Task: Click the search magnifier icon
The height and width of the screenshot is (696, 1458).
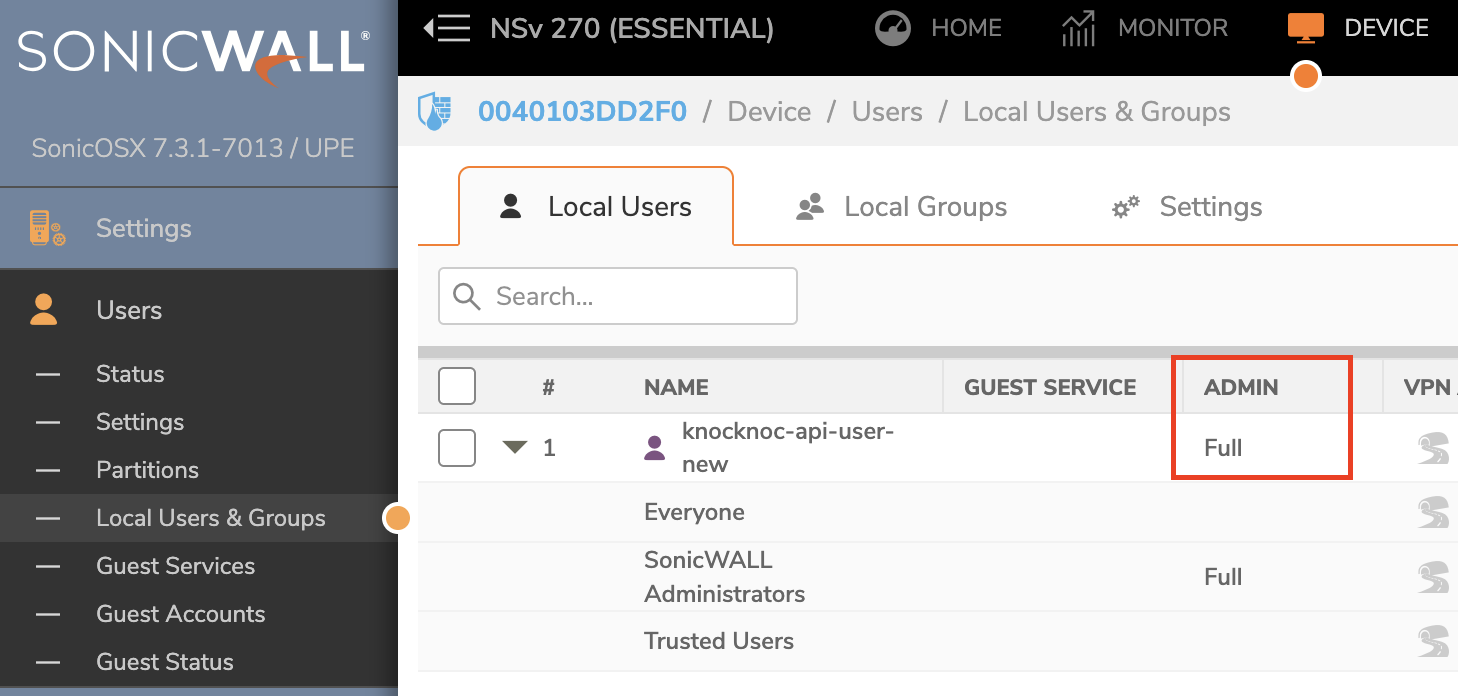Action: (x=466, y=296)
